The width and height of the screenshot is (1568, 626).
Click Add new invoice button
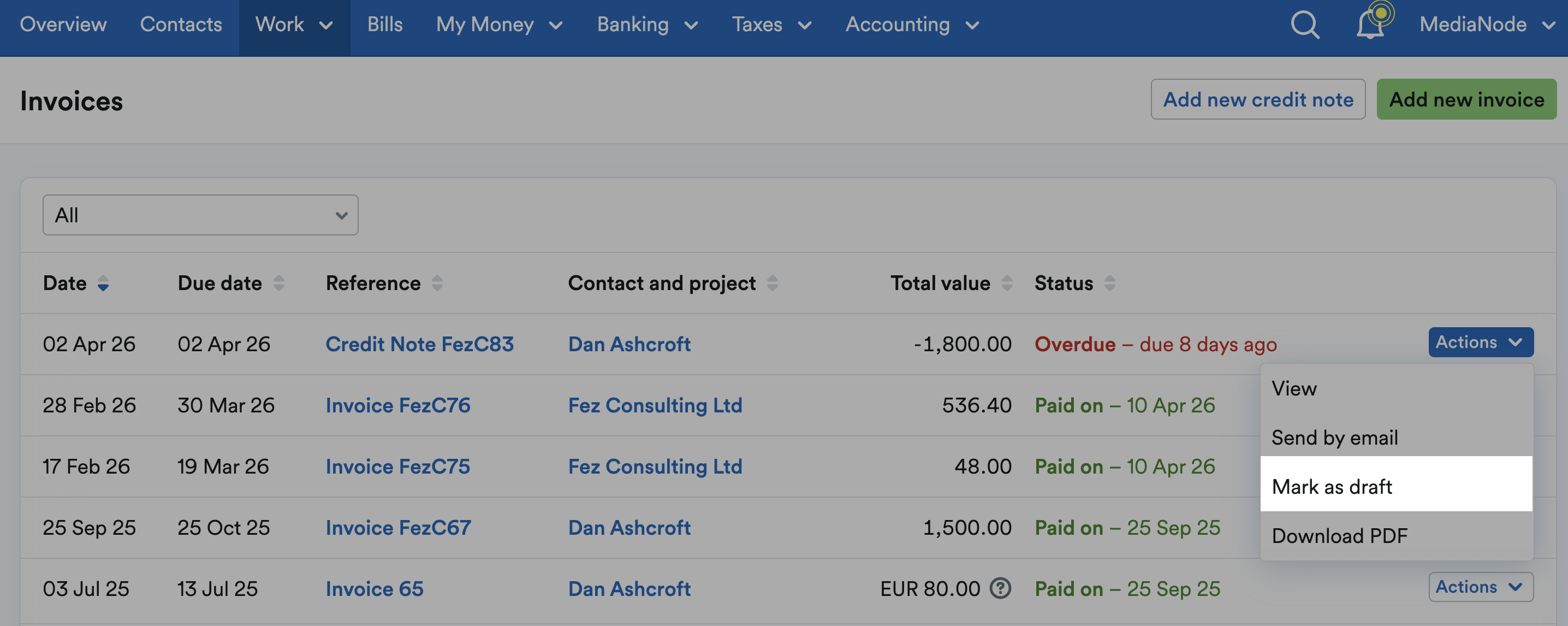[x=1466, y=99]
